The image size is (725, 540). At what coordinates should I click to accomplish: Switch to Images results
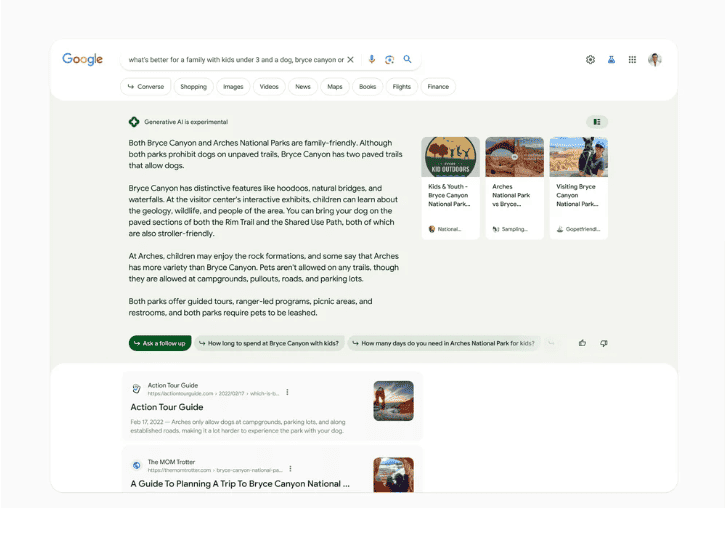(233, 86)
